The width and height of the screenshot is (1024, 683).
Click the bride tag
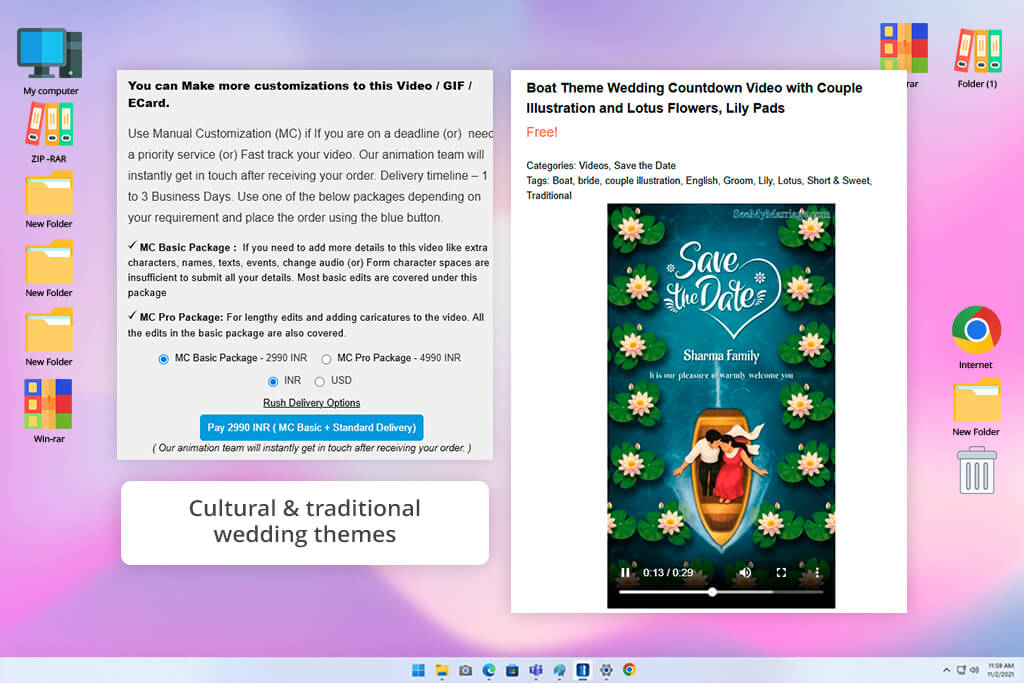[x=588, y=181]
